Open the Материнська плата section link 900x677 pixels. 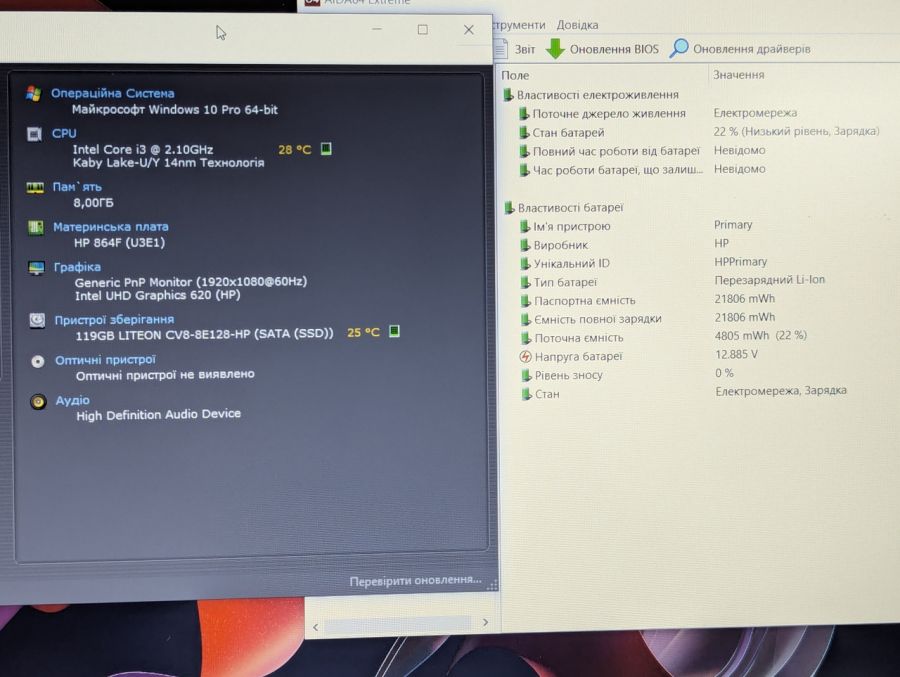pyautogui.click(x=111, y=227)
